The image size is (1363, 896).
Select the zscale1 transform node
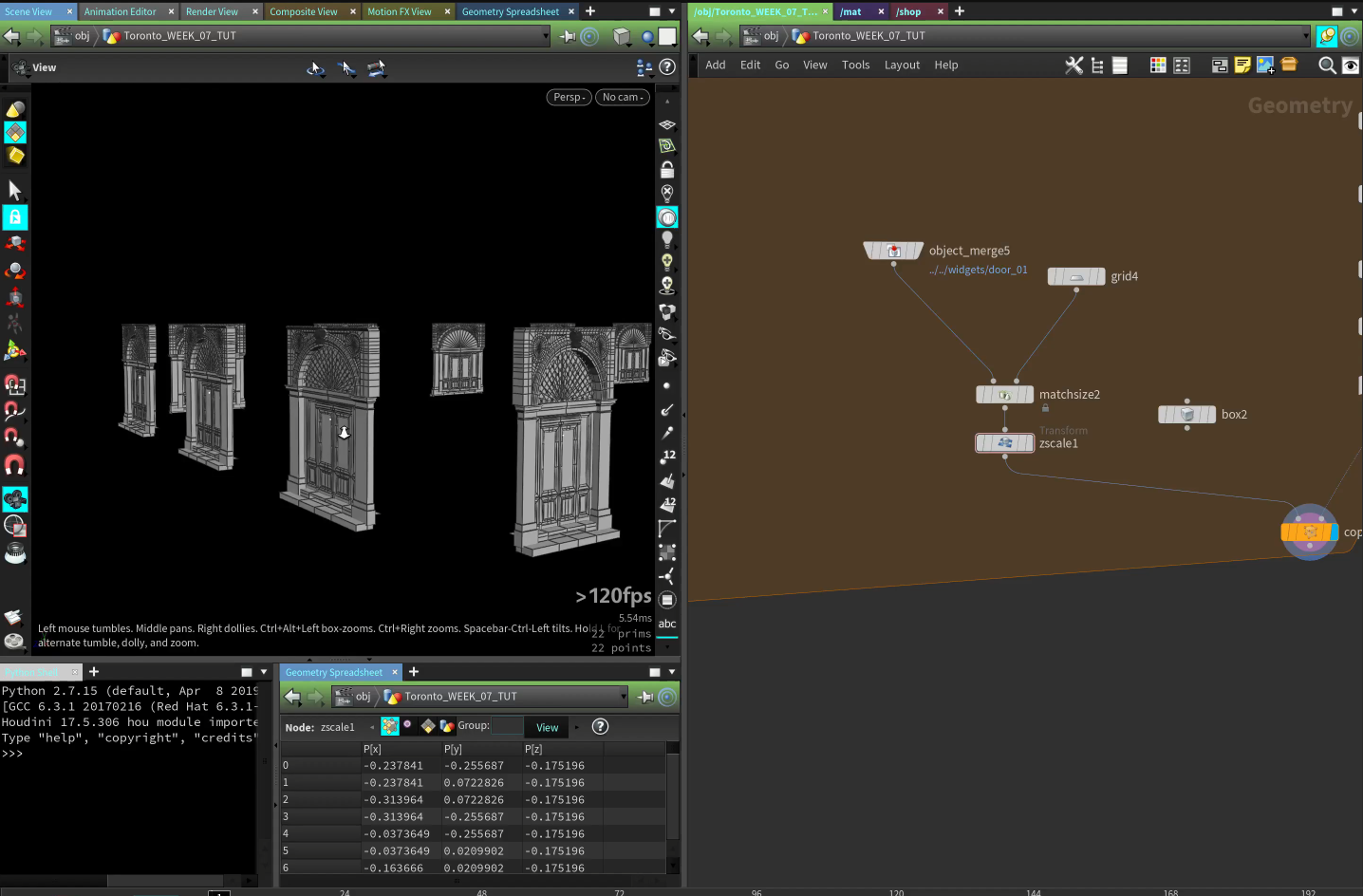1004,443
